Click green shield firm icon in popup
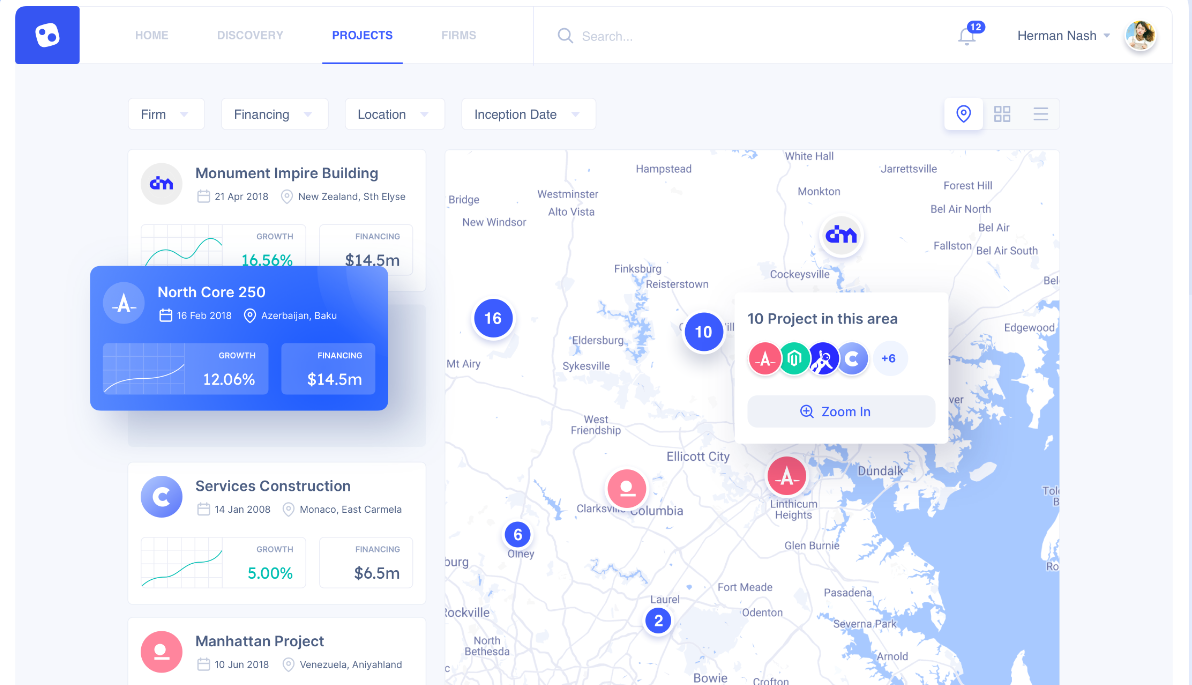The image size is (1192, 685). pos(794,358)
